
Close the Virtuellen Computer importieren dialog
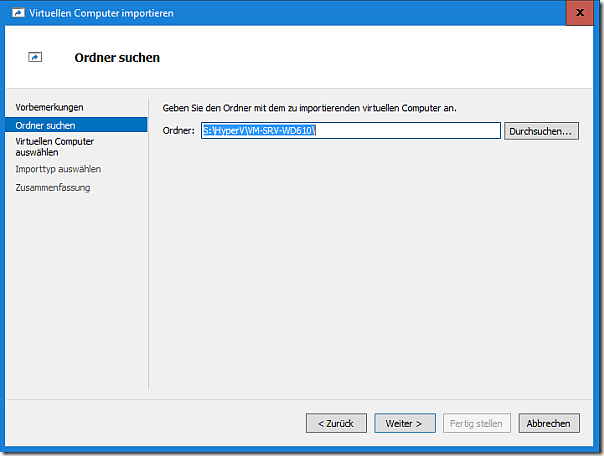(x=578, y=12)
